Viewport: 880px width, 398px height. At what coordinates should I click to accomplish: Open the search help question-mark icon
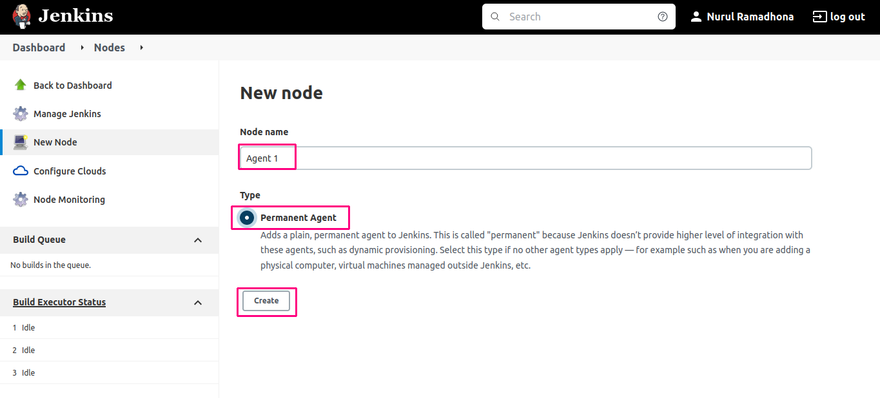point(662,17)
